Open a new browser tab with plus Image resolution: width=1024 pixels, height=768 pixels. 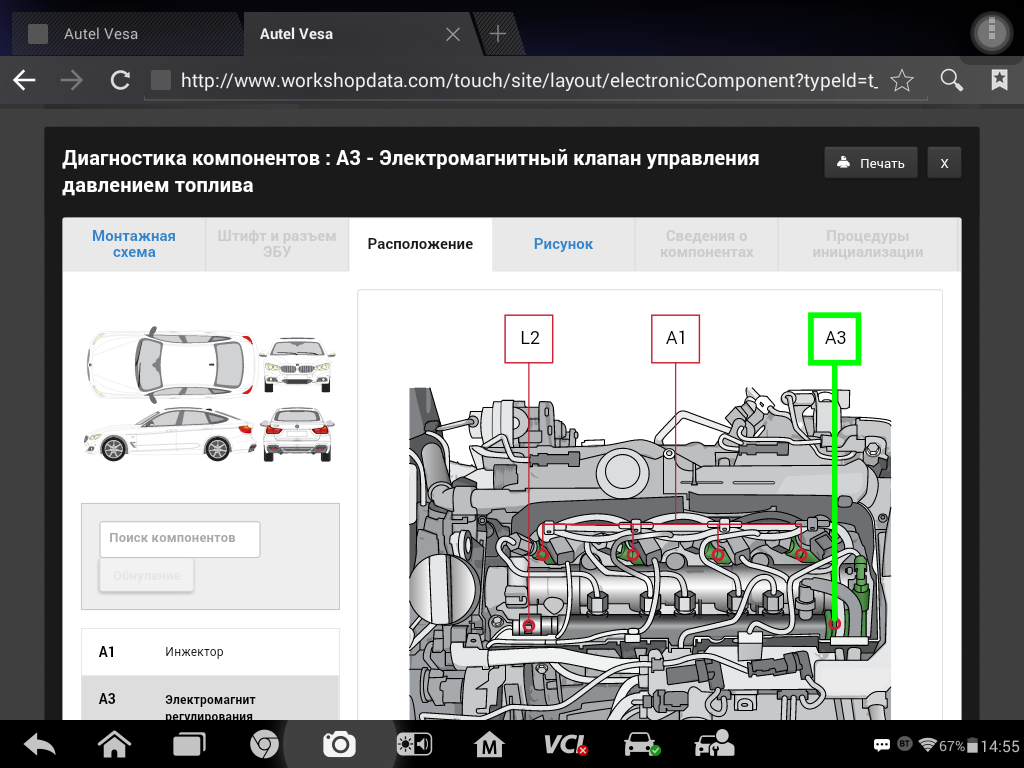pos(498,34)
